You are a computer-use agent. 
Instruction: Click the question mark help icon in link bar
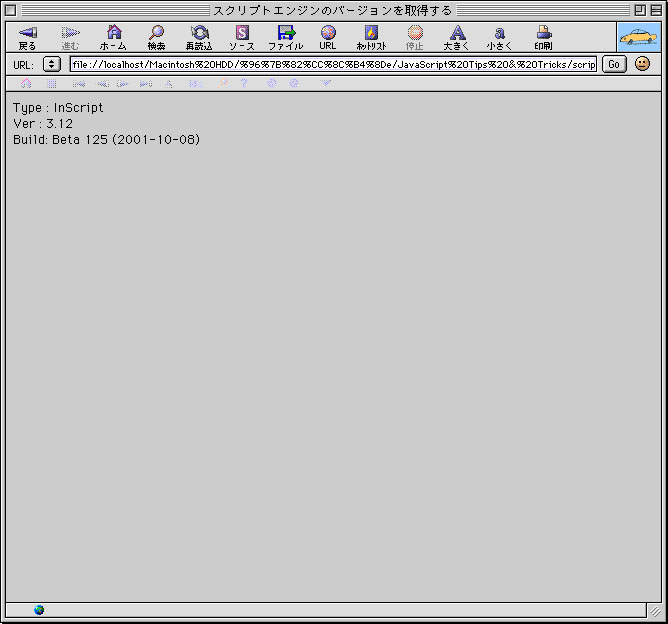pyautogui.click(x=244, y=83)
